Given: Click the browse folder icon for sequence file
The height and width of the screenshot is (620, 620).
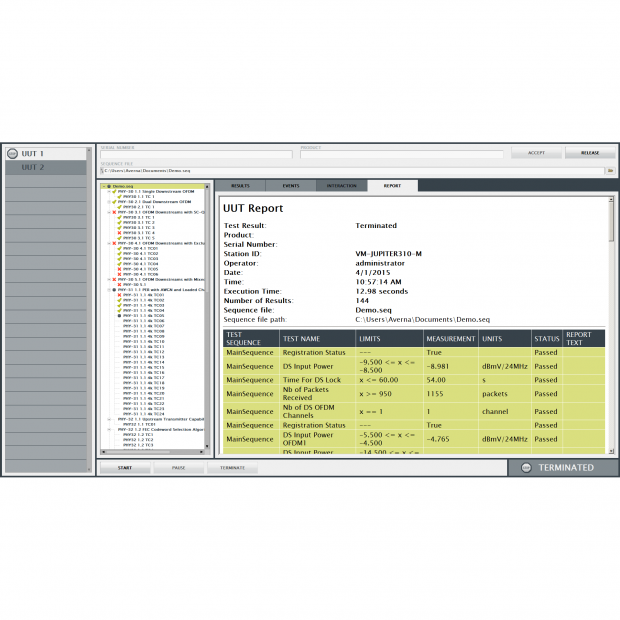Looking at the screenshot, I should (609, 171).
